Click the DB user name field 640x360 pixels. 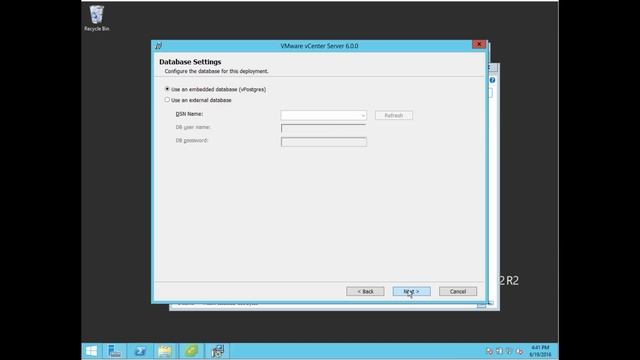(323, 128)
